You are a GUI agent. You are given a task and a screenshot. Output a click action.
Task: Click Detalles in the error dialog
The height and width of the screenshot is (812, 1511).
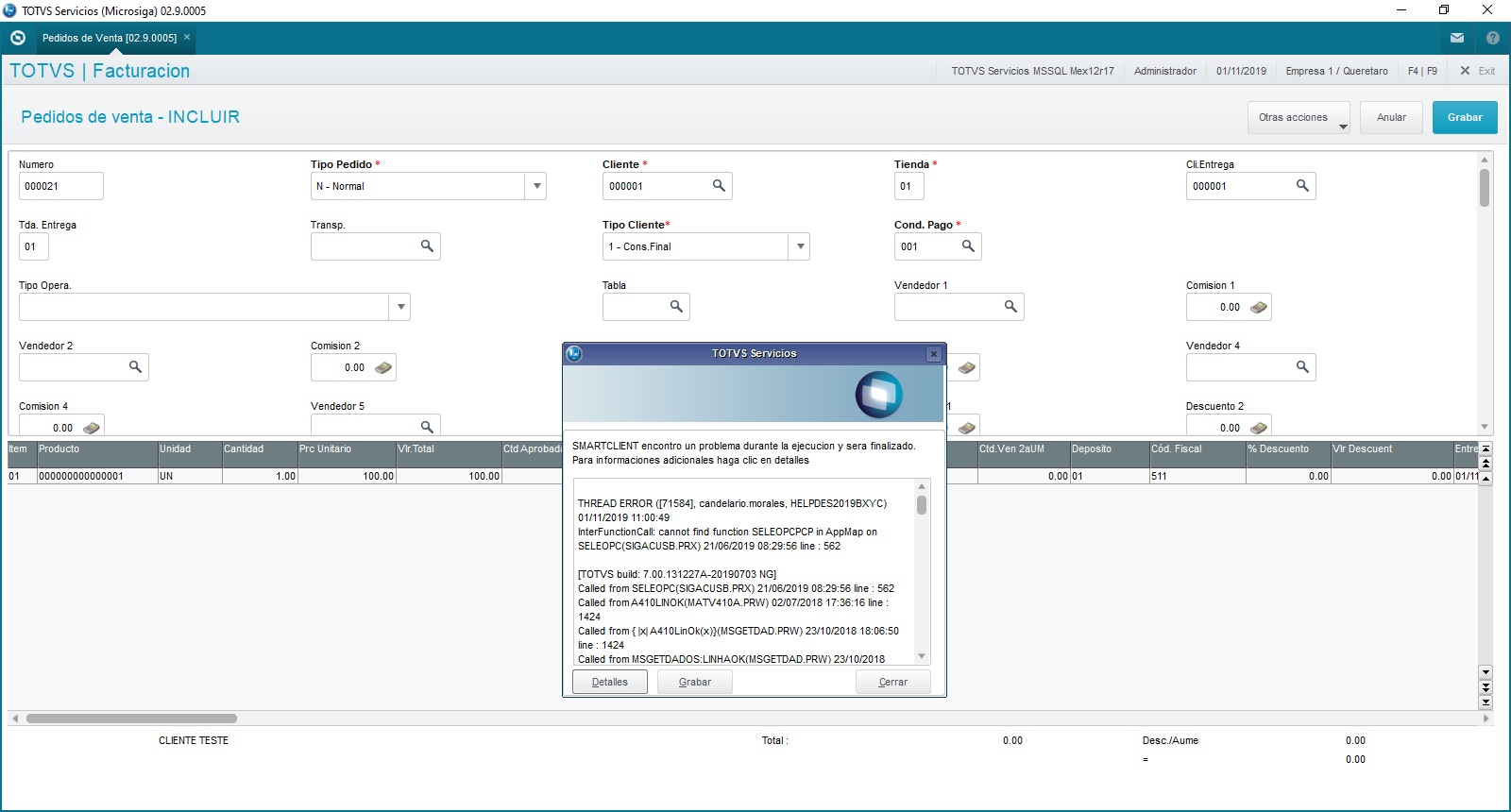610,682
